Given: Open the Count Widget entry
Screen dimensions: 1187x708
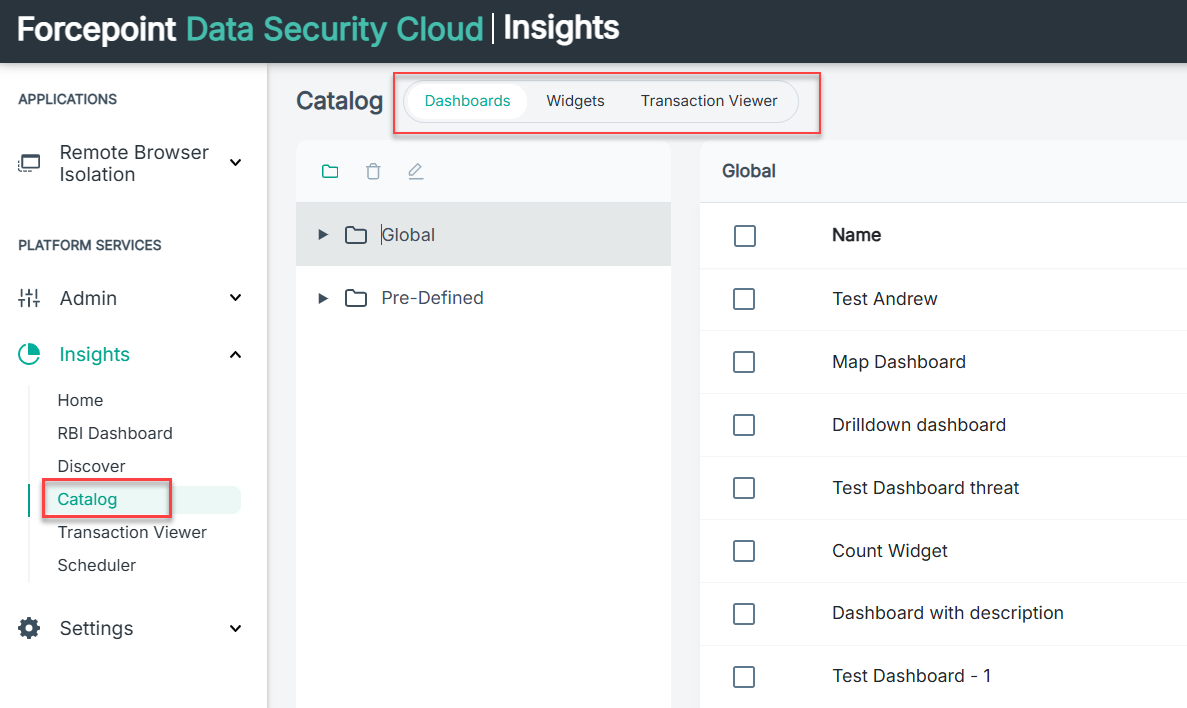Looking at the screenshot, I should (889, 550).
